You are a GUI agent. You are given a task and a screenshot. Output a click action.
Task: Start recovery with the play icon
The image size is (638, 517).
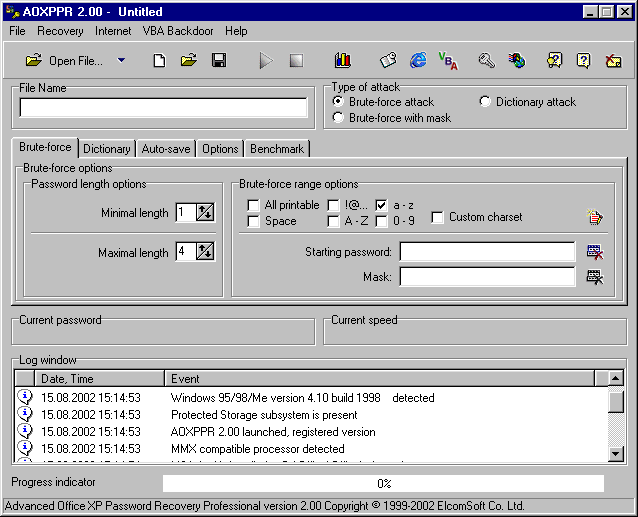pyautogui.click(x=266, y=61)
